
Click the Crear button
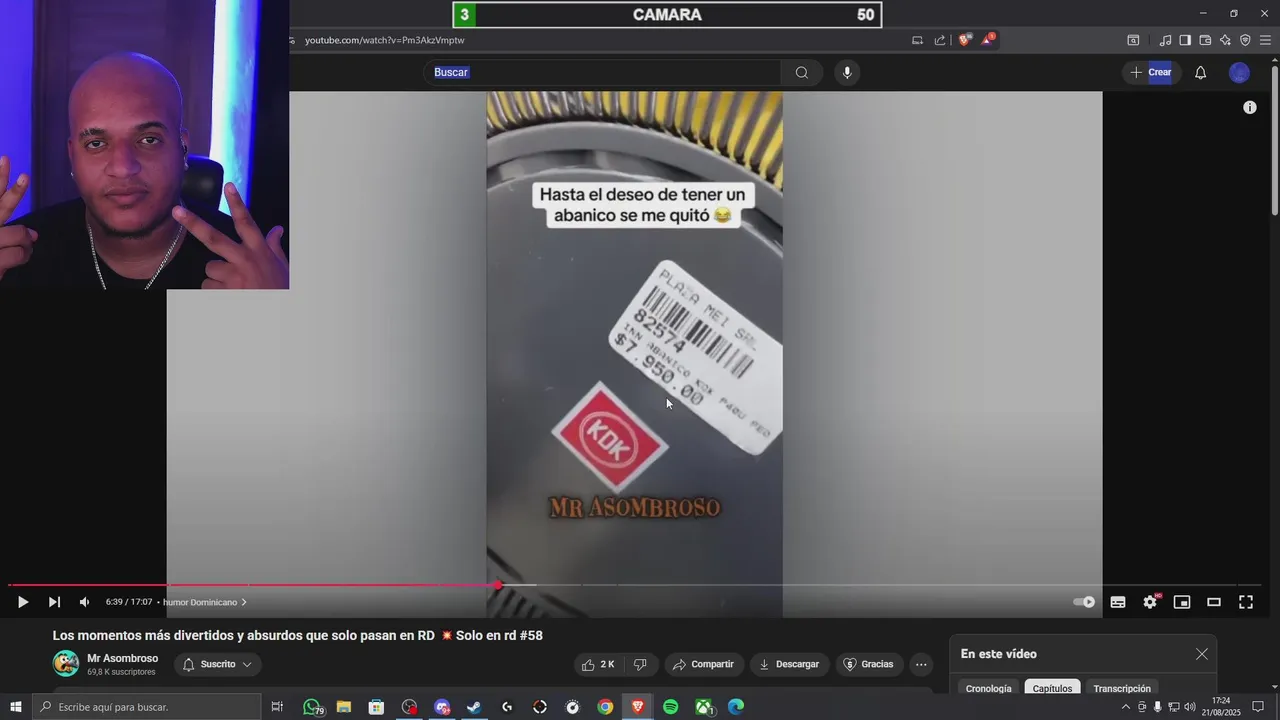click(1150, 72)
